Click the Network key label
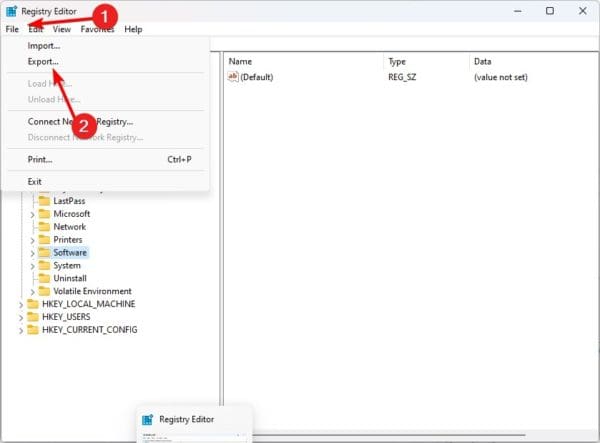 coord(70,227)
